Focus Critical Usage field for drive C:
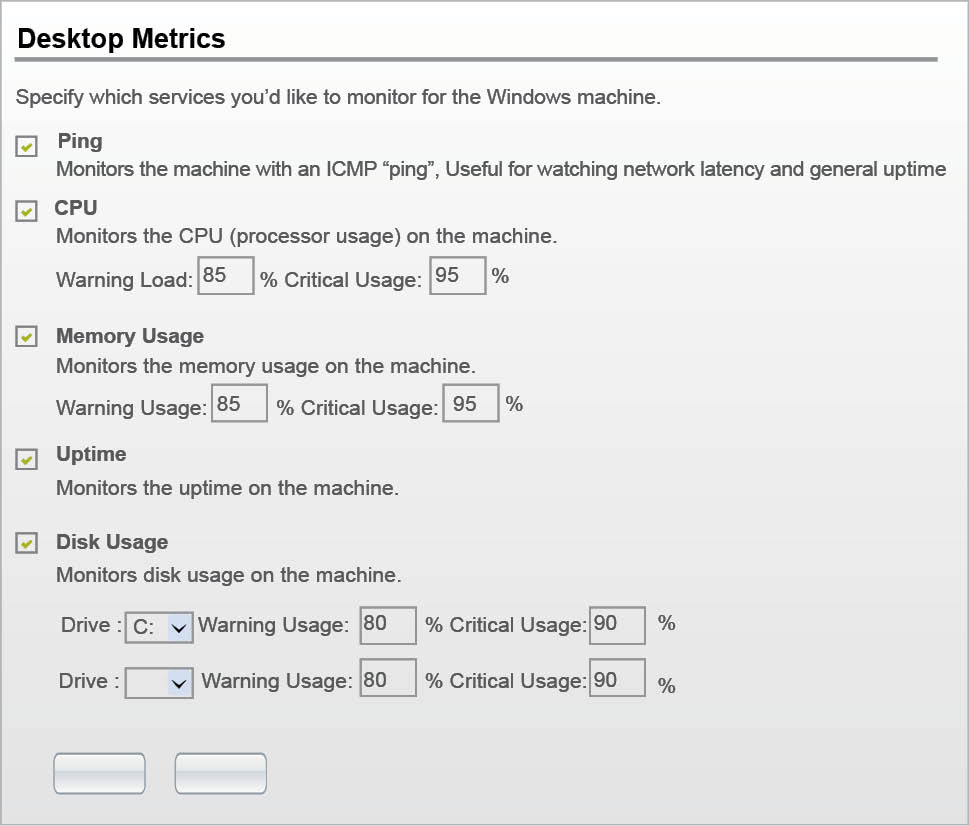The image size is (969, 826). [x=617, y=625]
